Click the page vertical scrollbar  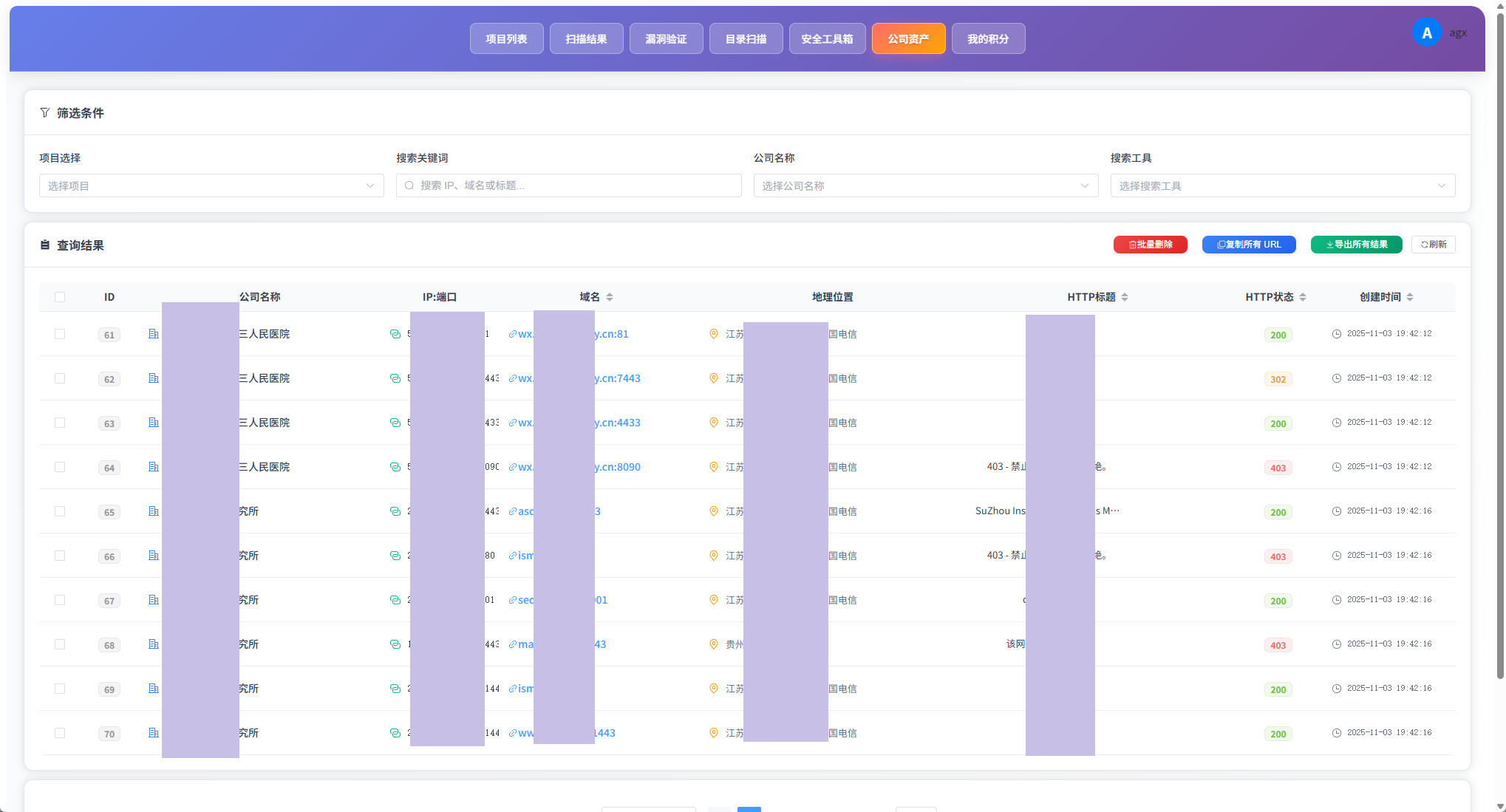[x=1500, y=346]
